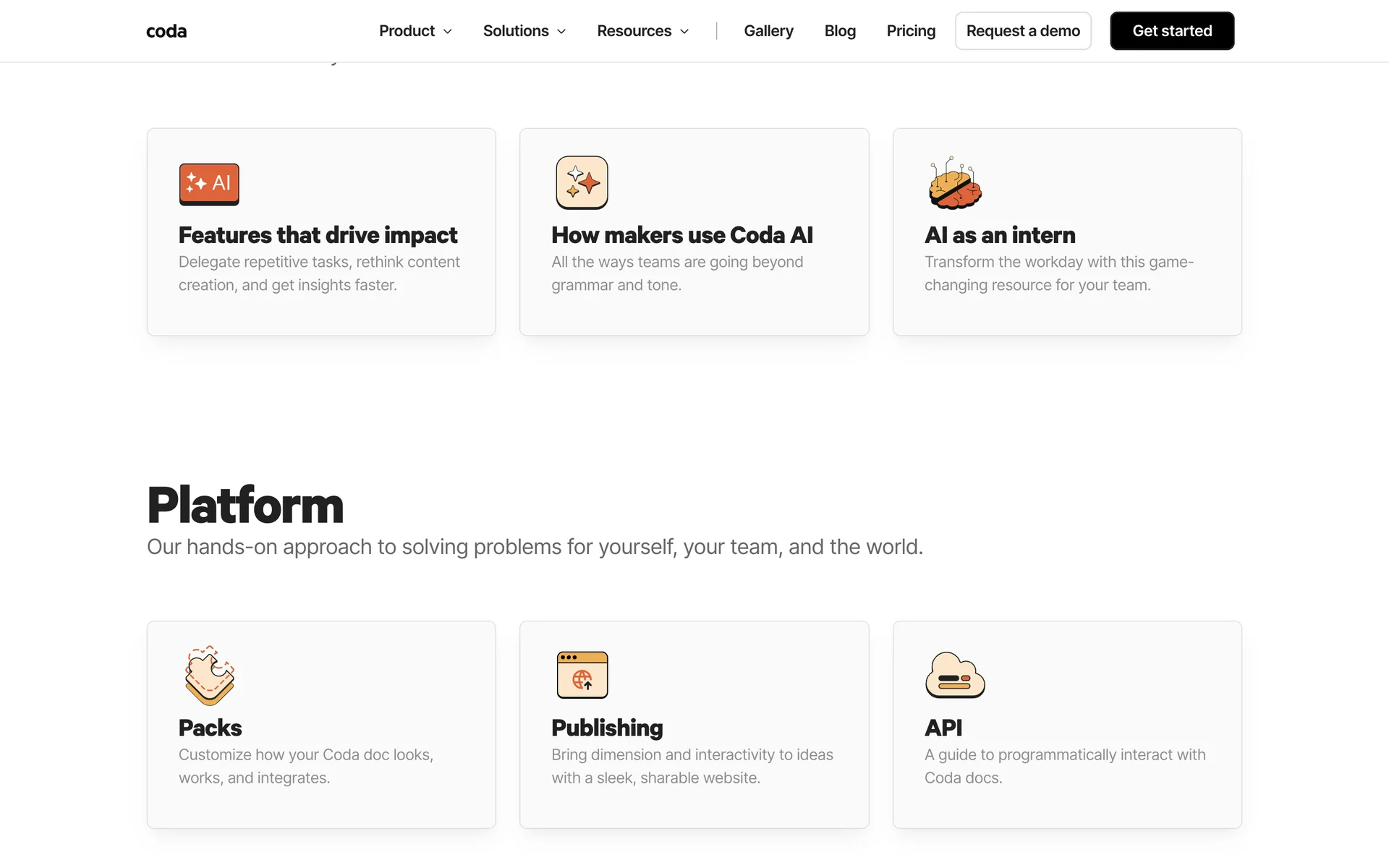
Task: Expand the Product dropdown menu
Action: [x=415, y=31]
